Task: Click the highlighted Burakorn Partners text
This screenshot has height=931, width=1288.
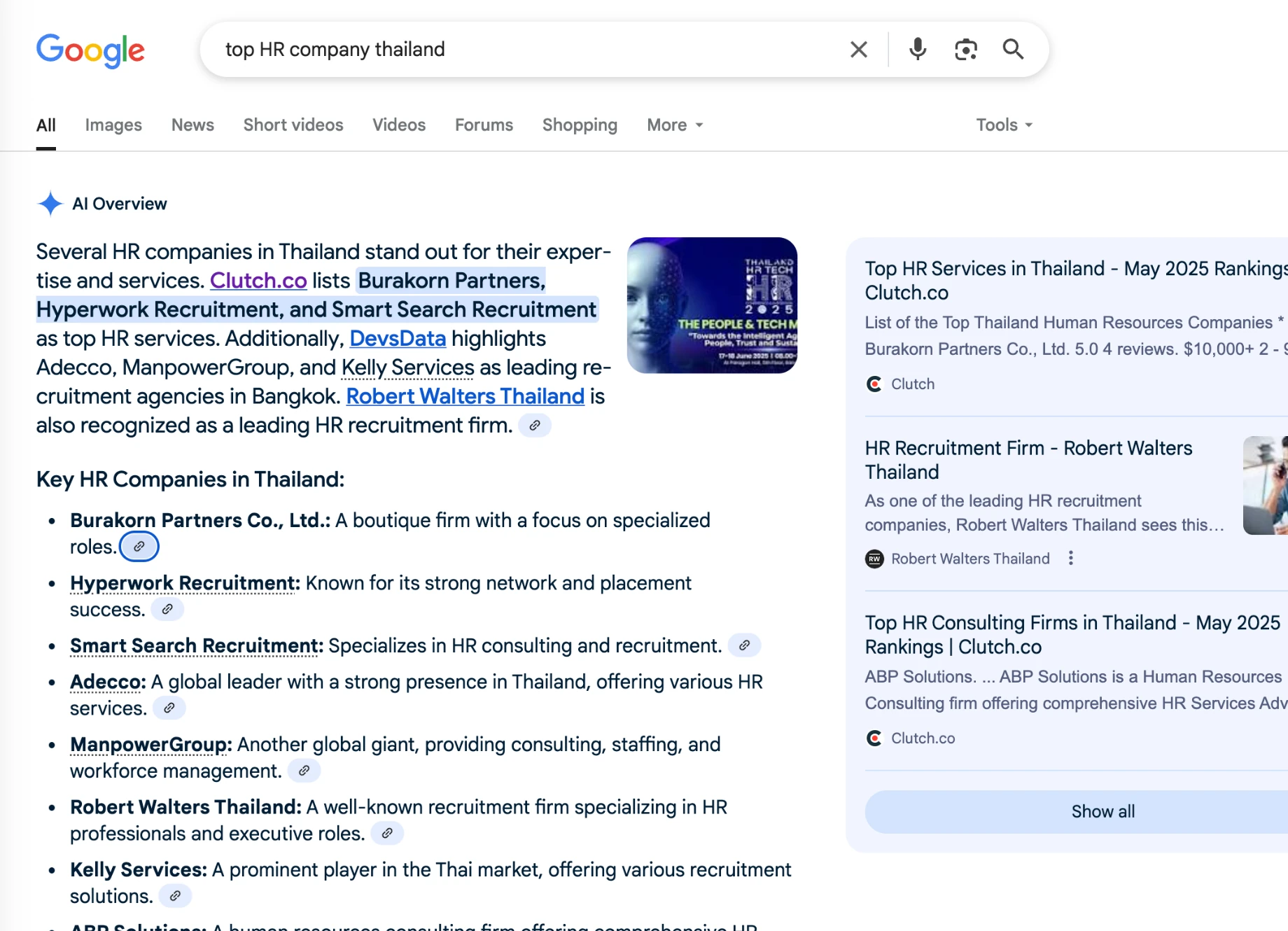Action: (451, 281)
